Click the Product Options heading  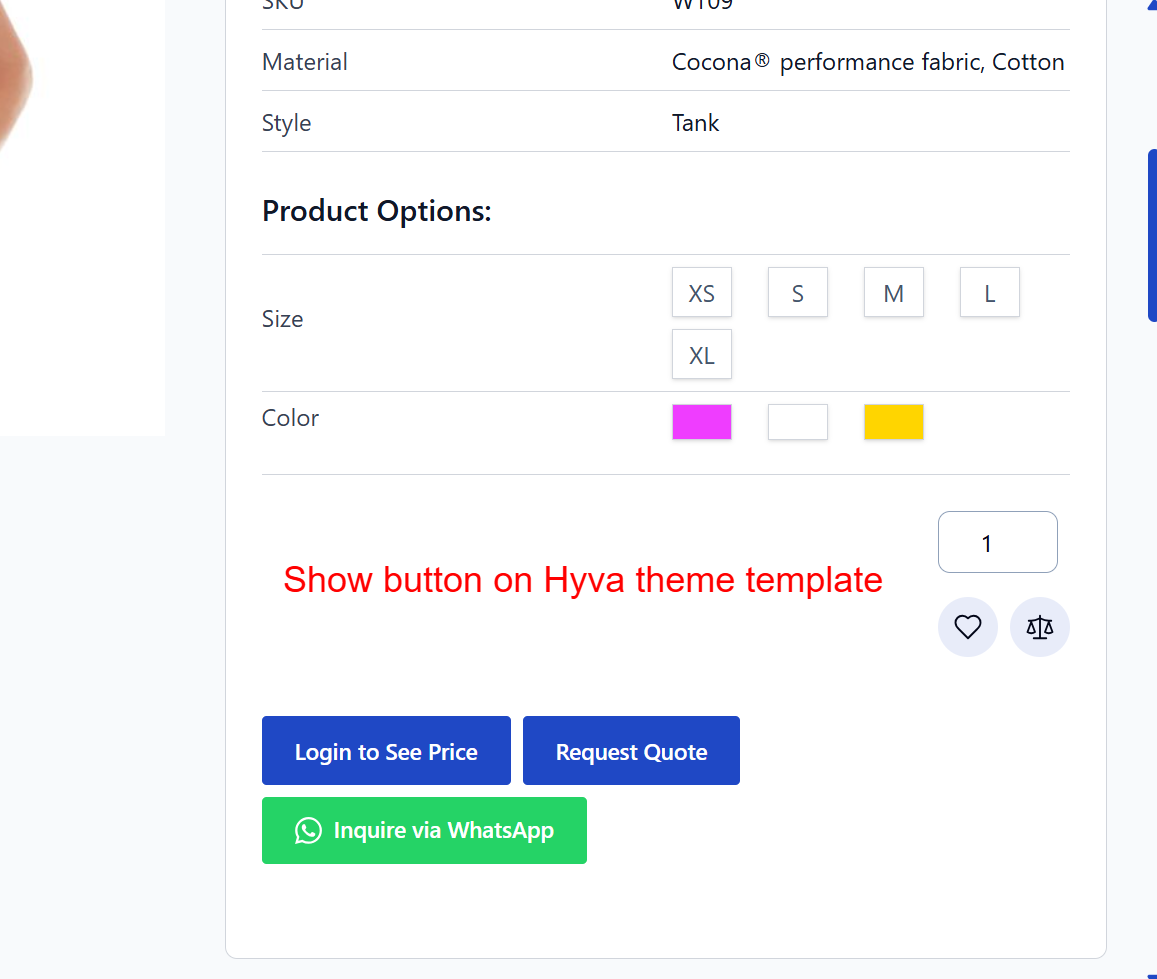(377, 211)
